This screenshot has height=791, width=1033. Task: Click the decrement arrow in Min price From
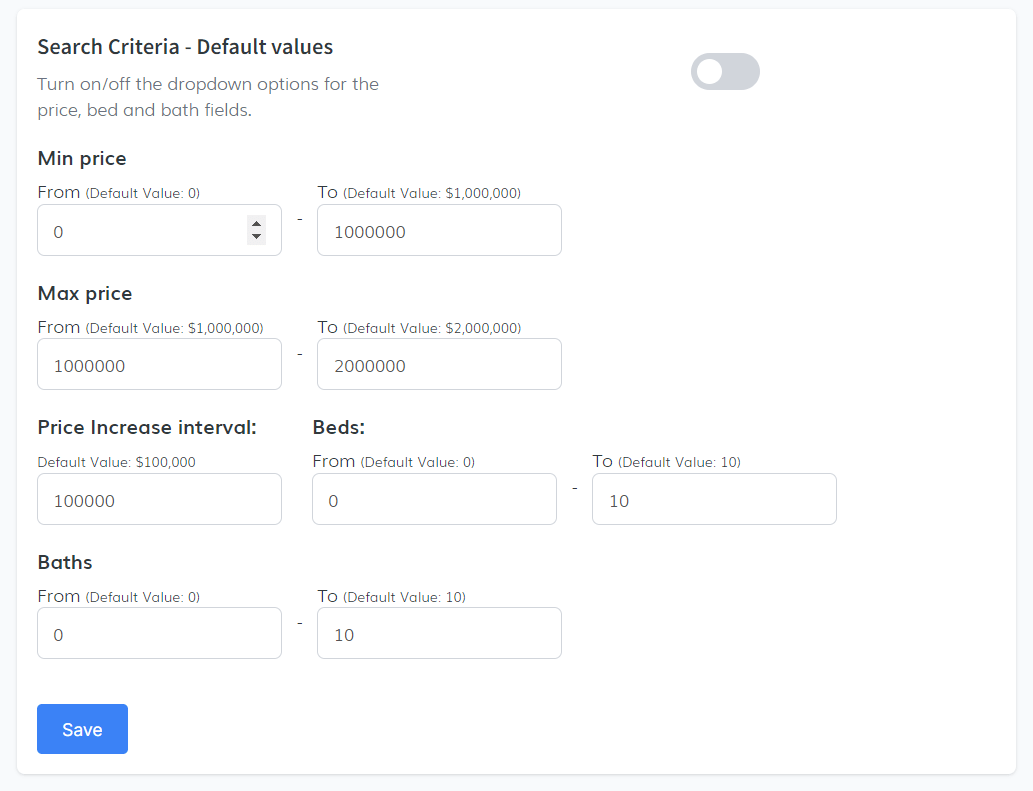[257, 237]
